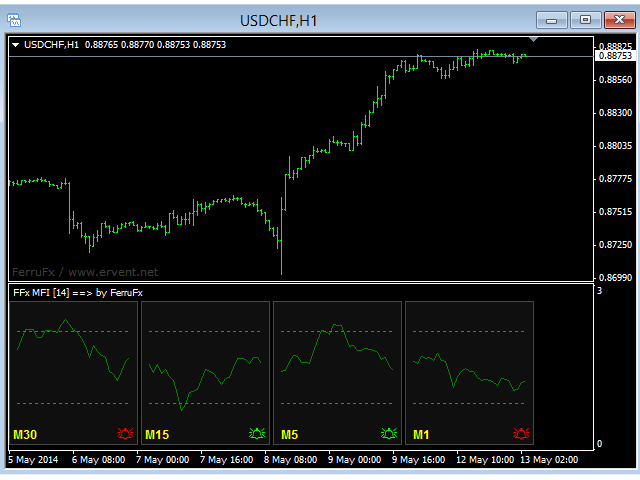
Task: Open the M5 MFI mini chart
Action: [338, 373]
